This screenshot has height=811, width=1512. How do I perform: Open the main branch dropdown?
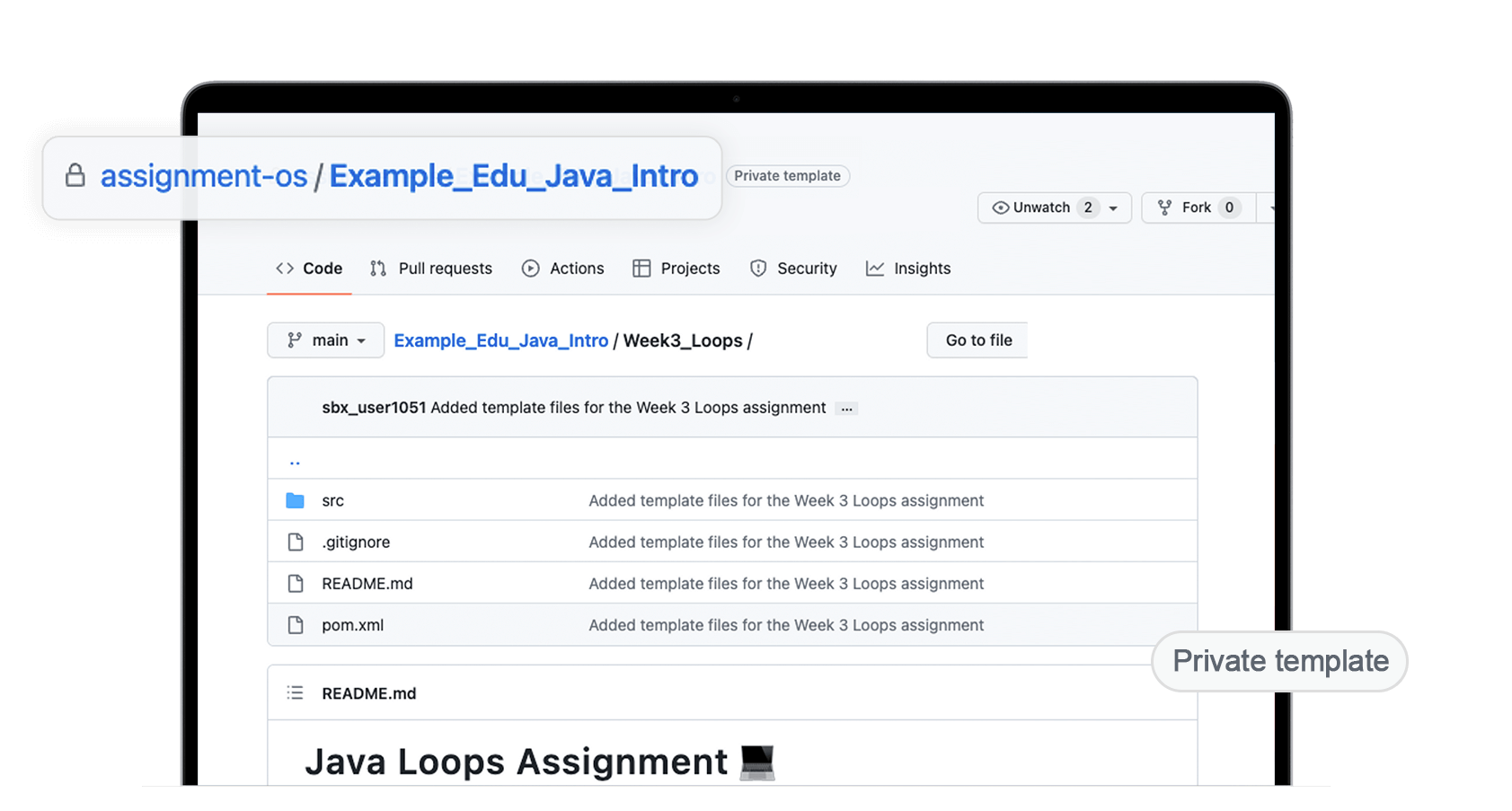click(x=325, y=339)
